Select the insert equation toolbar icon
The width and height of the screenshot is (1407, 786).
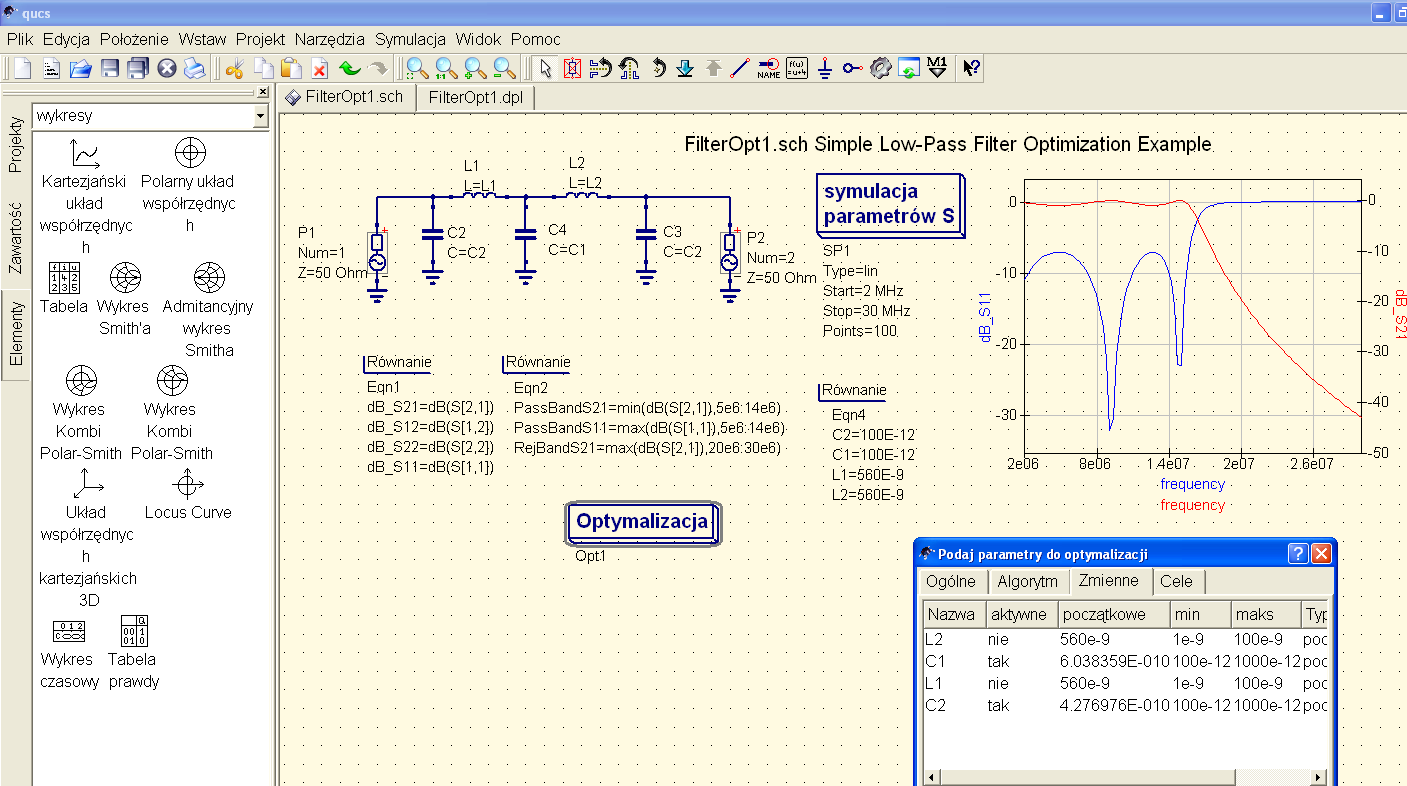coord(797,68)
